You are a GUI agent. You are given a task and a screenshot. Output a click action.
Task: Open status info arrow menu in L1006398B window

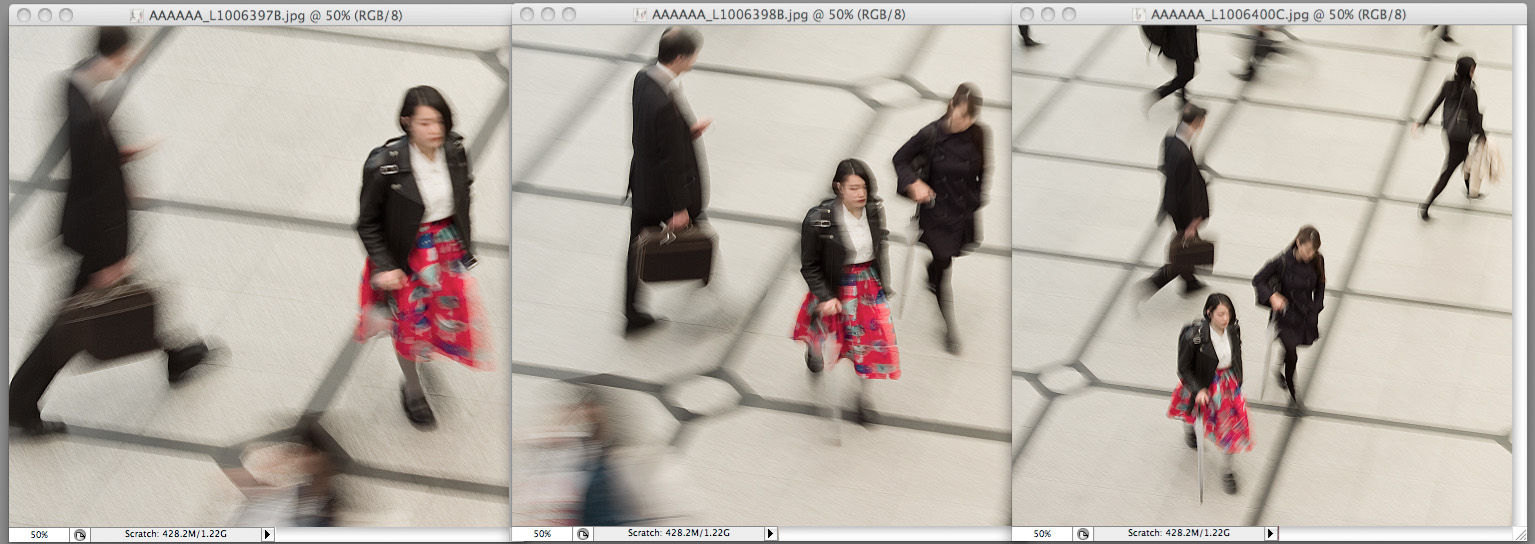pyautogui.click(x=770, y=535)
